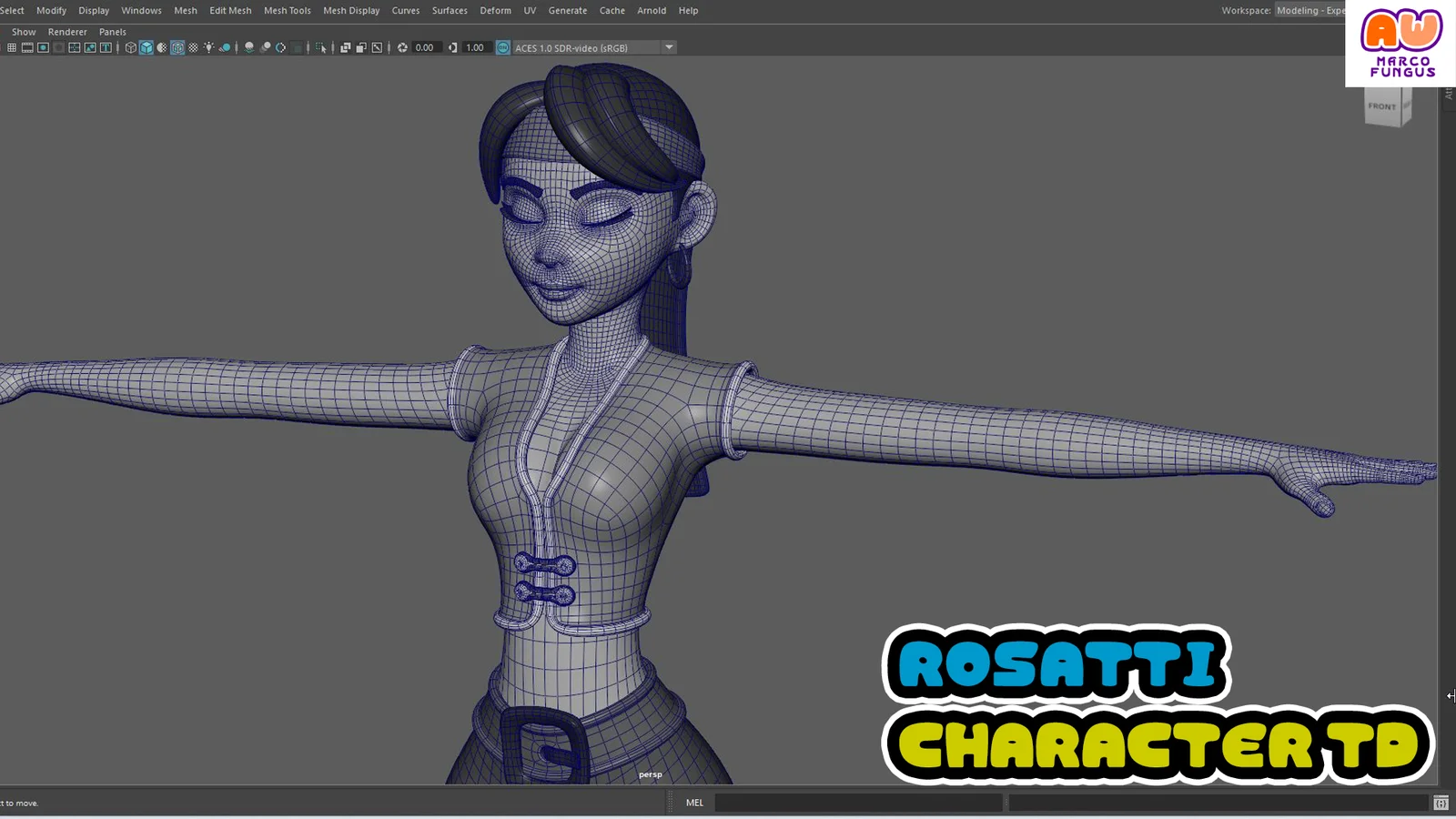Toggle multisample anti-aliasing in the viewport

280,47
